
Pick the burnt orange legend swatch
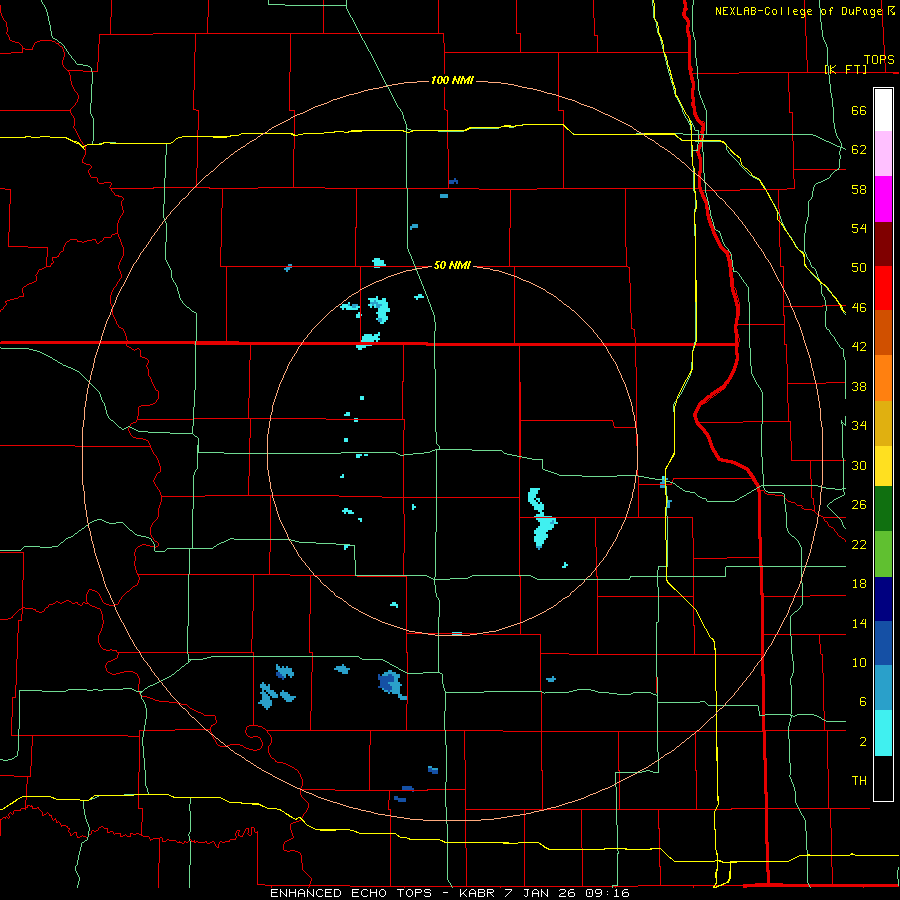[883, 333]
